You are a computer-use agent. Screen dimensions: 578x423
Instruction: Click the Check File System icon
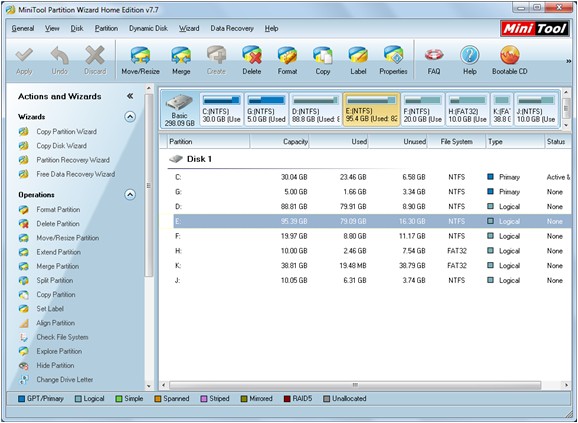(x=24, y=337)
